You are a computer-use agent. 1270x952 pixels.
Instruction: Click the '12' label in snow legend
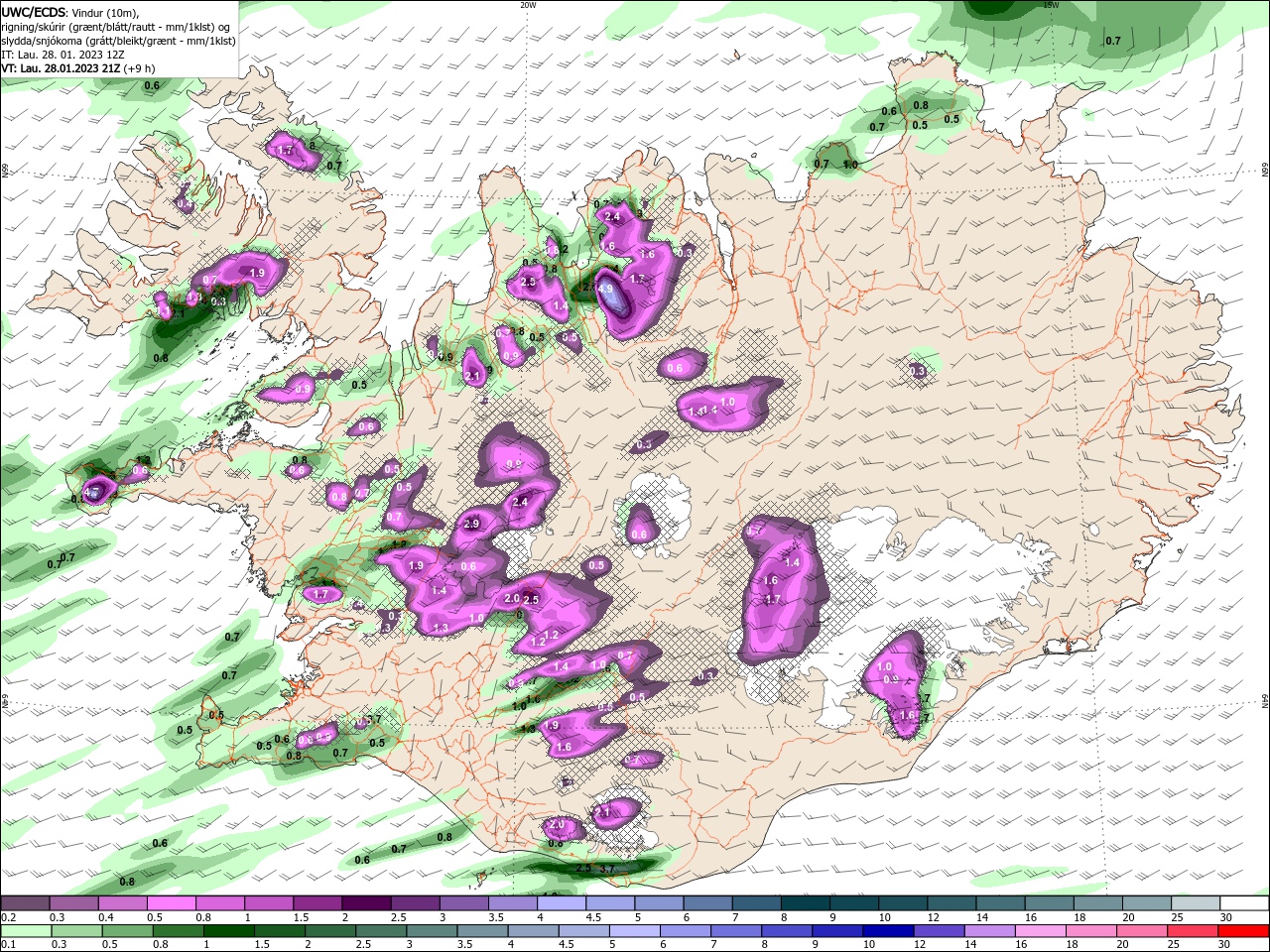pyautogui.click(x=933, y=917)
